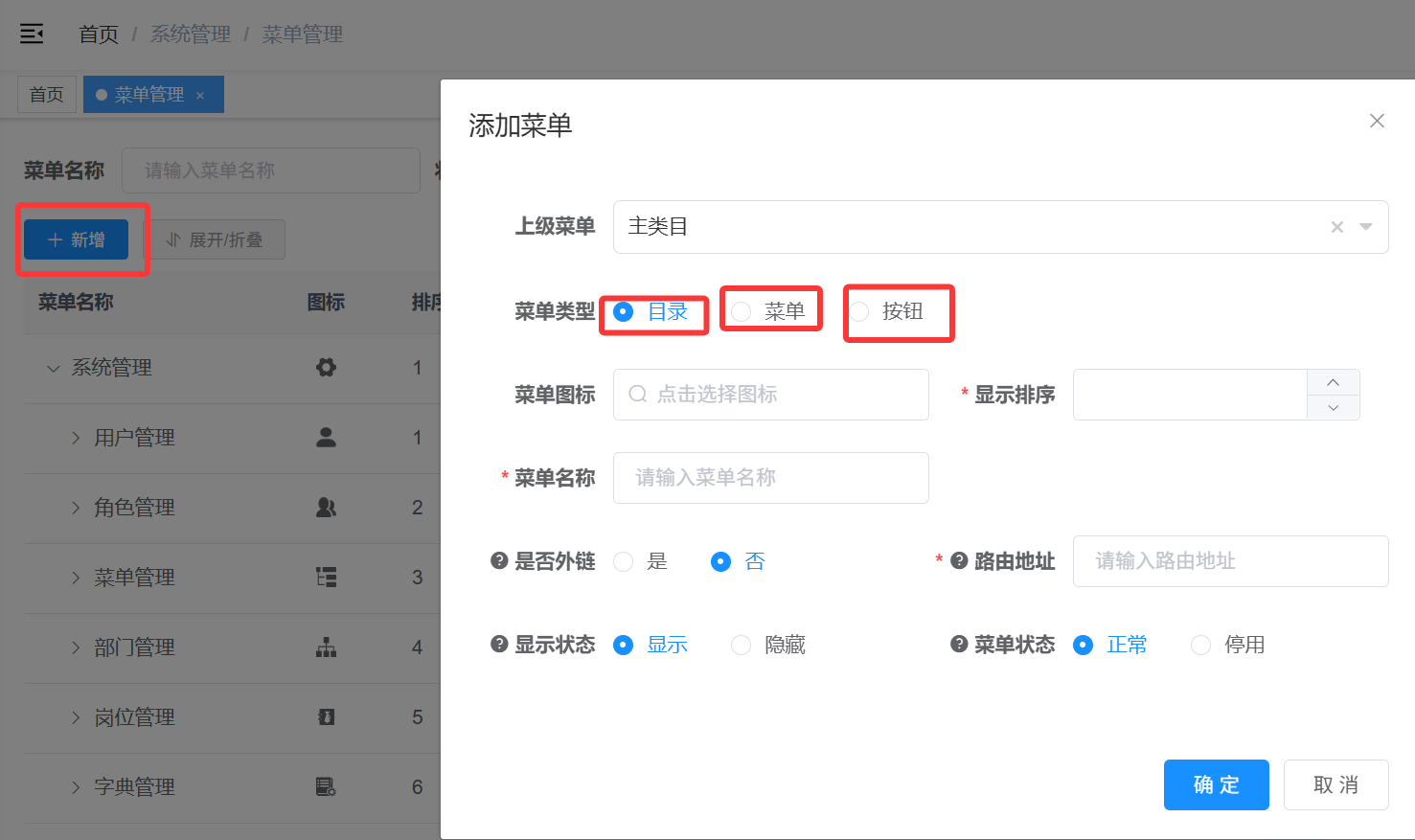Click the menu list icon beside 菜单管理
This screenshot has width=1415, height=840.
326,578
